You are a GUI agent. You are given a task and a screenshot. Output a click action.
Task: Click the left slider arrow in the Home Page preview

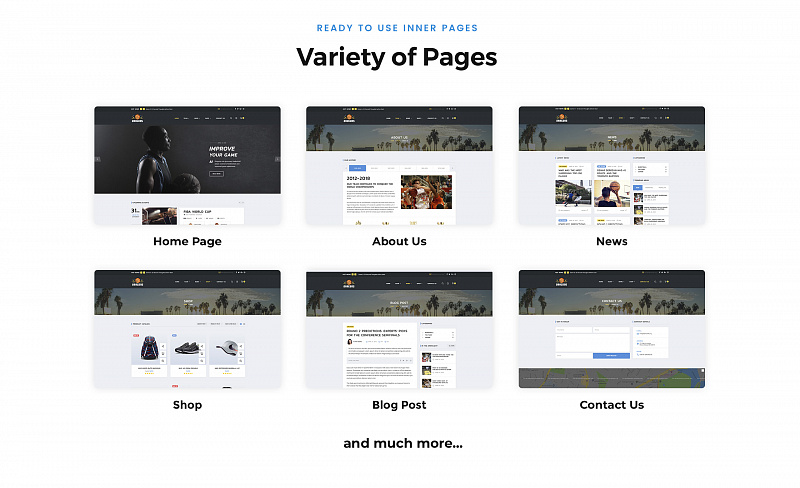pos(97,159)
